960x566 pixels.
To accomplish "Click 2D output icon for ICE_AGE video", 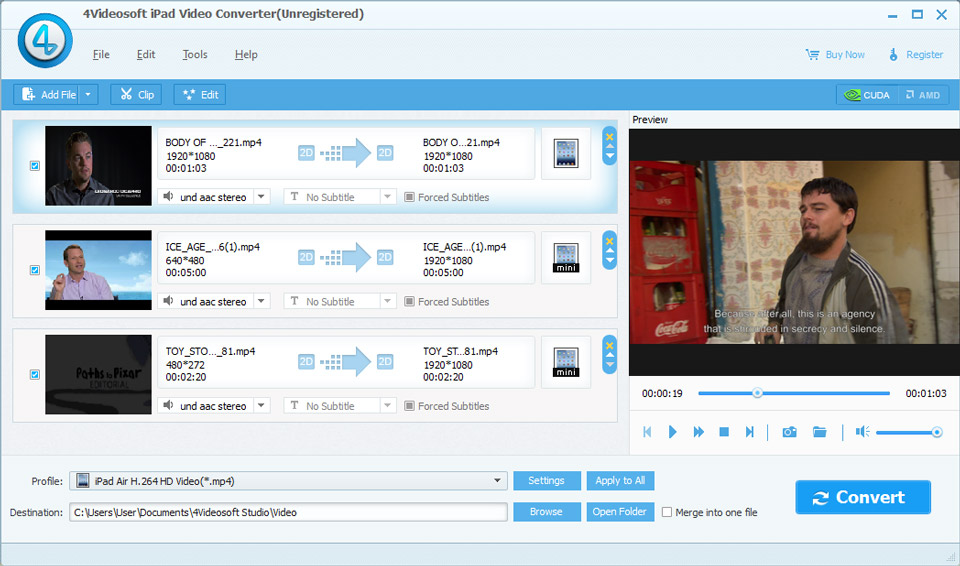I will [384, 257].
